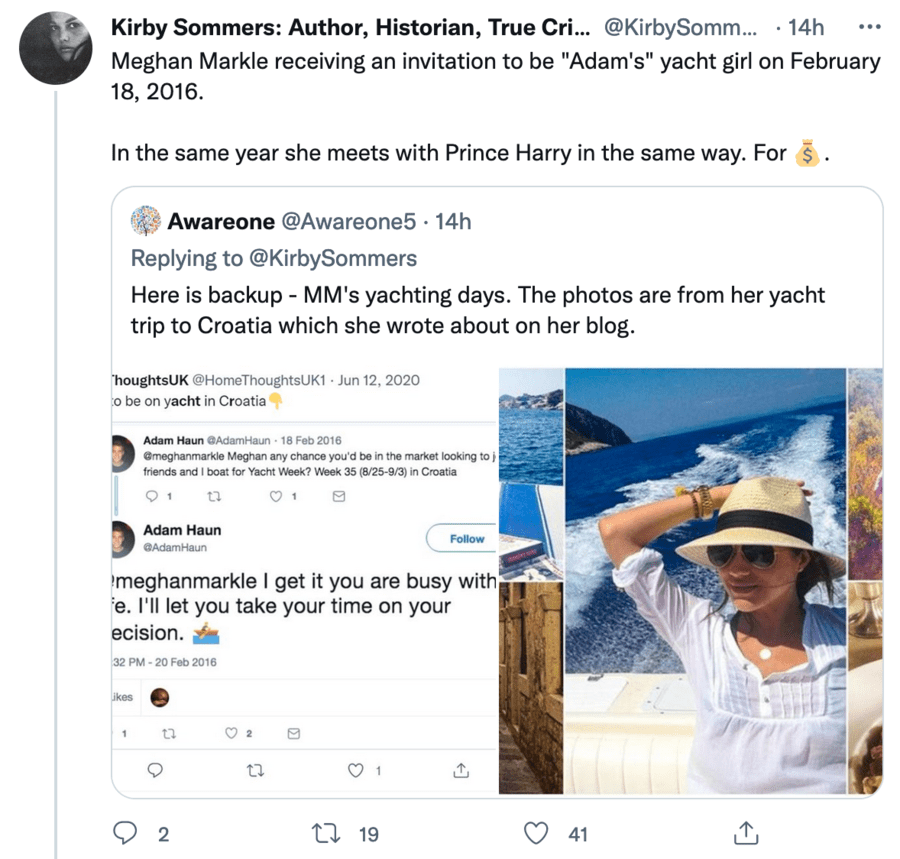Click the 14h timestamp on main tweet

804,26
